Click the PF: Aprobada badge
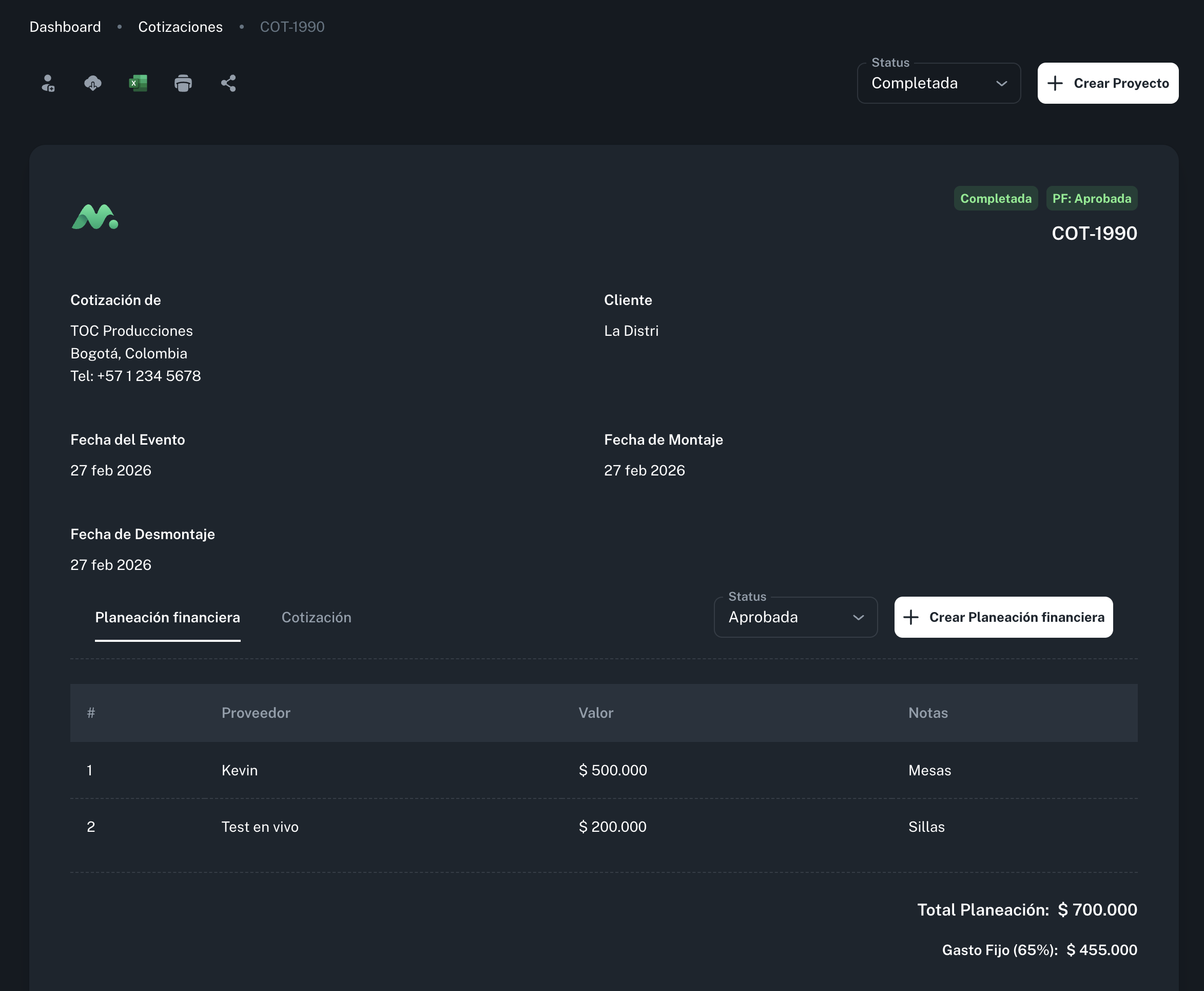1204x991 pixels. pos(1091,199)
